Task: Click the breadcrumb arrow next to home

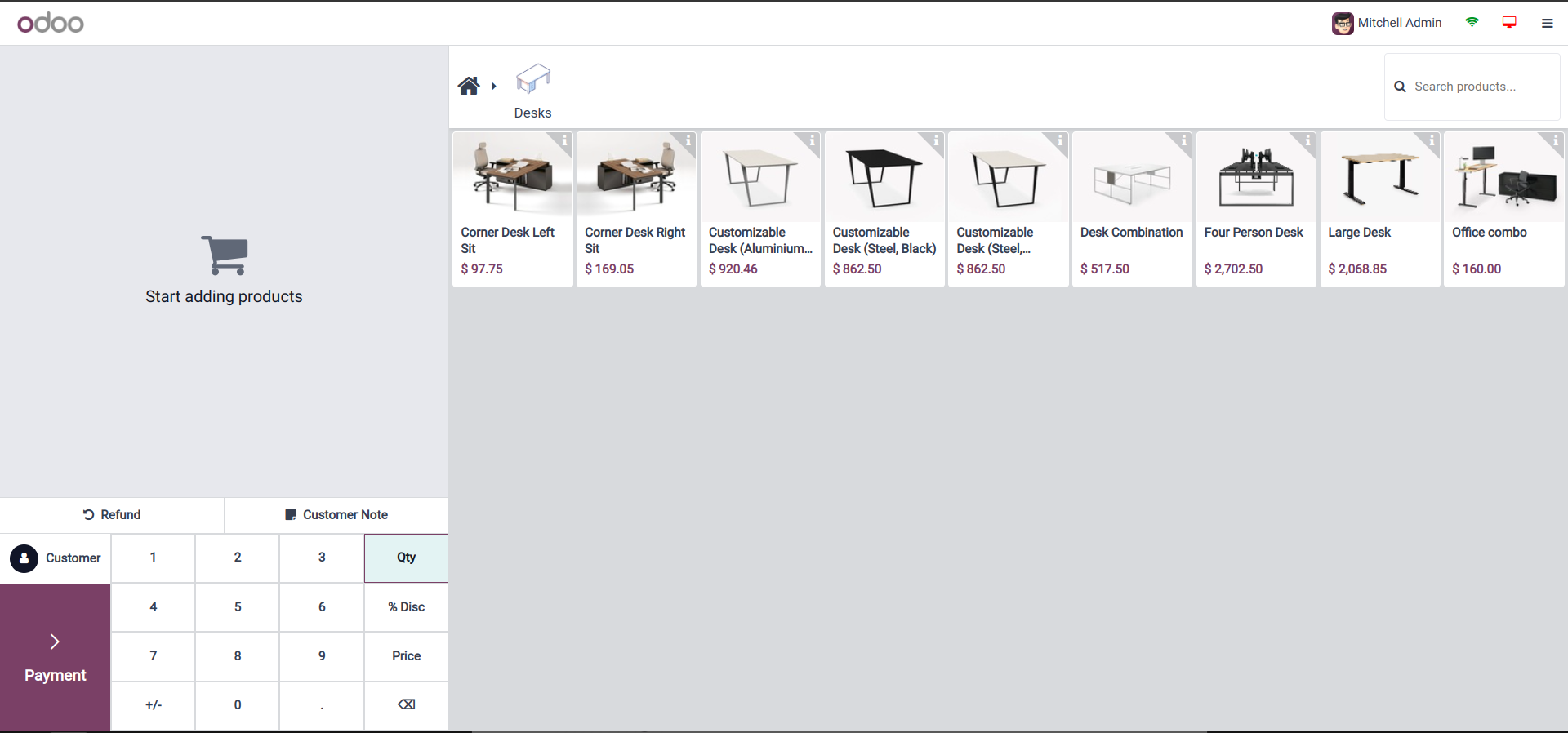Action: click(494, 86)
